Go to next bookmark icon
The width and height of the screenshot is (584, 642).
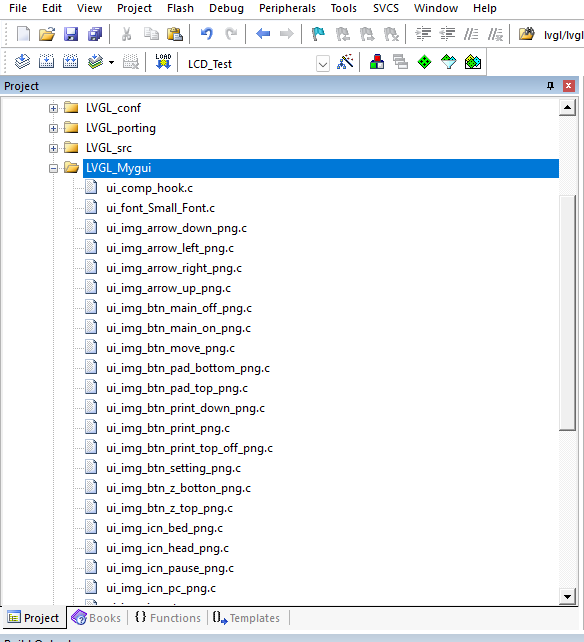click(x=367, y=34)
